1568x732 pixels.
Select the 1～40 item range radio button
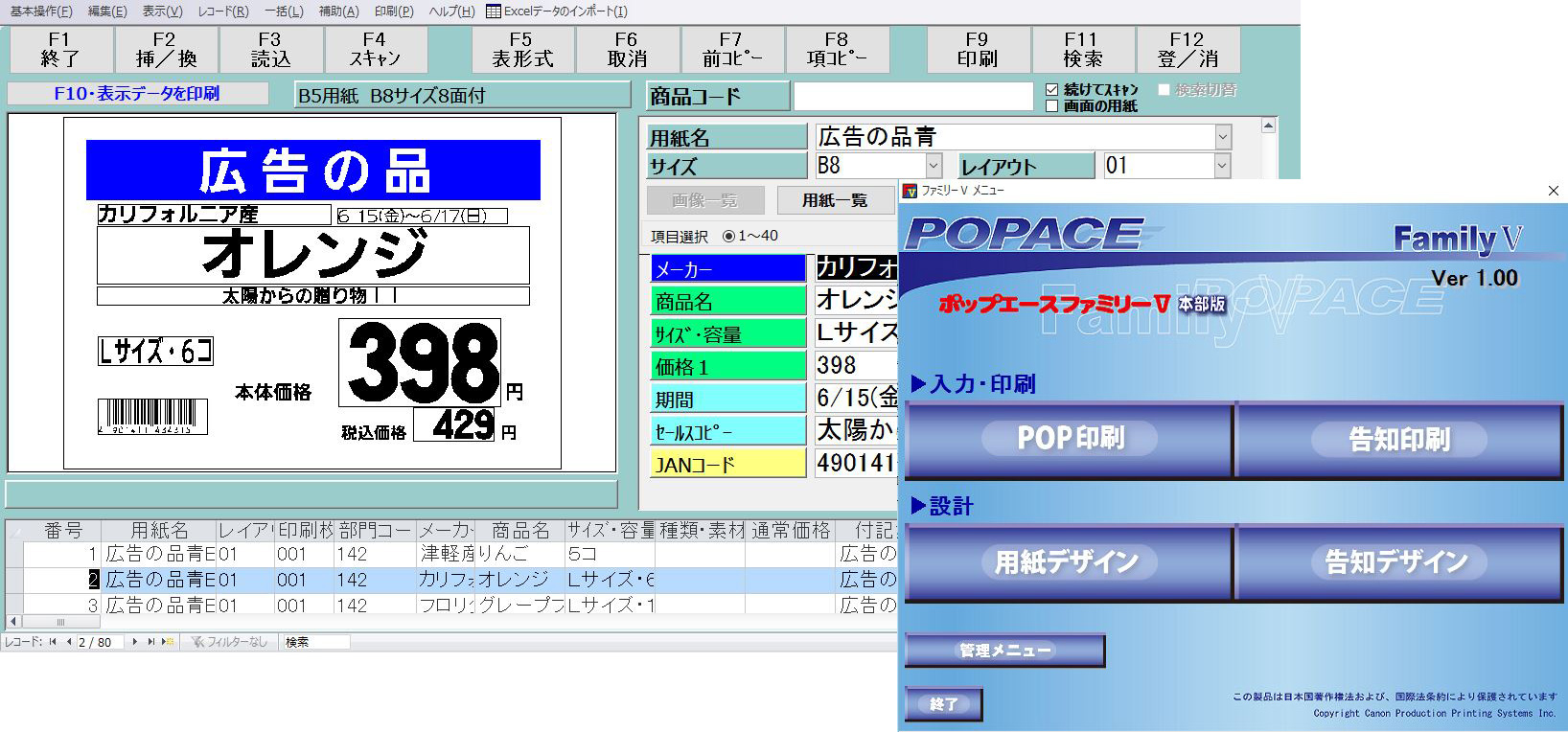[x=728, y=236]
